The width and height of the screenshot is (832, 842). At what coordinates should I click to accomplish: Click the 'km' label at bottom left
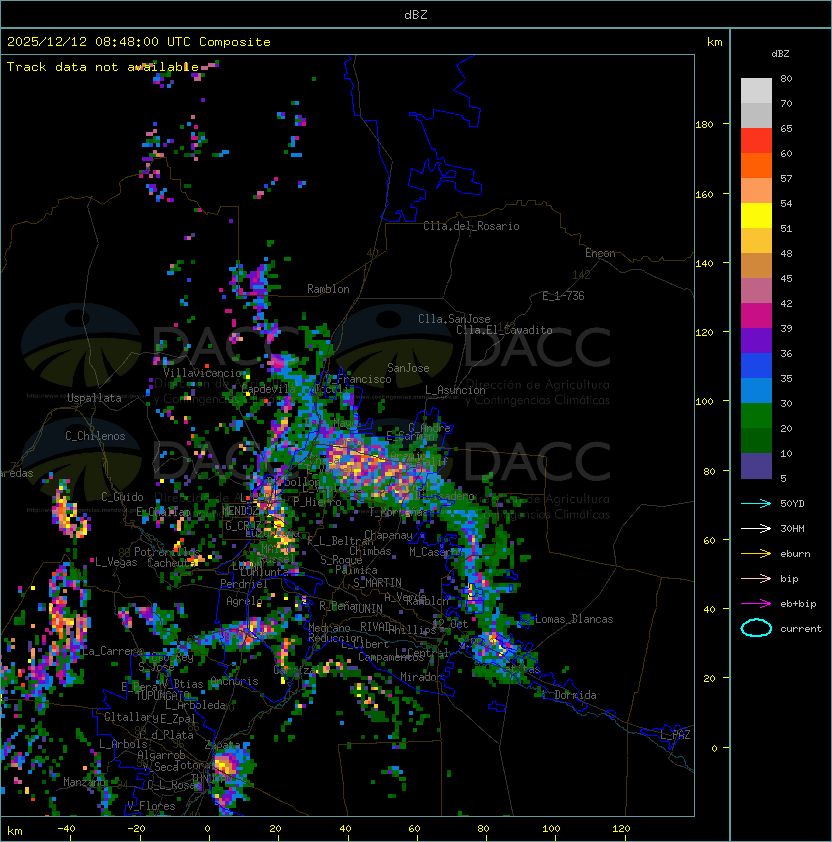(15, 831)
